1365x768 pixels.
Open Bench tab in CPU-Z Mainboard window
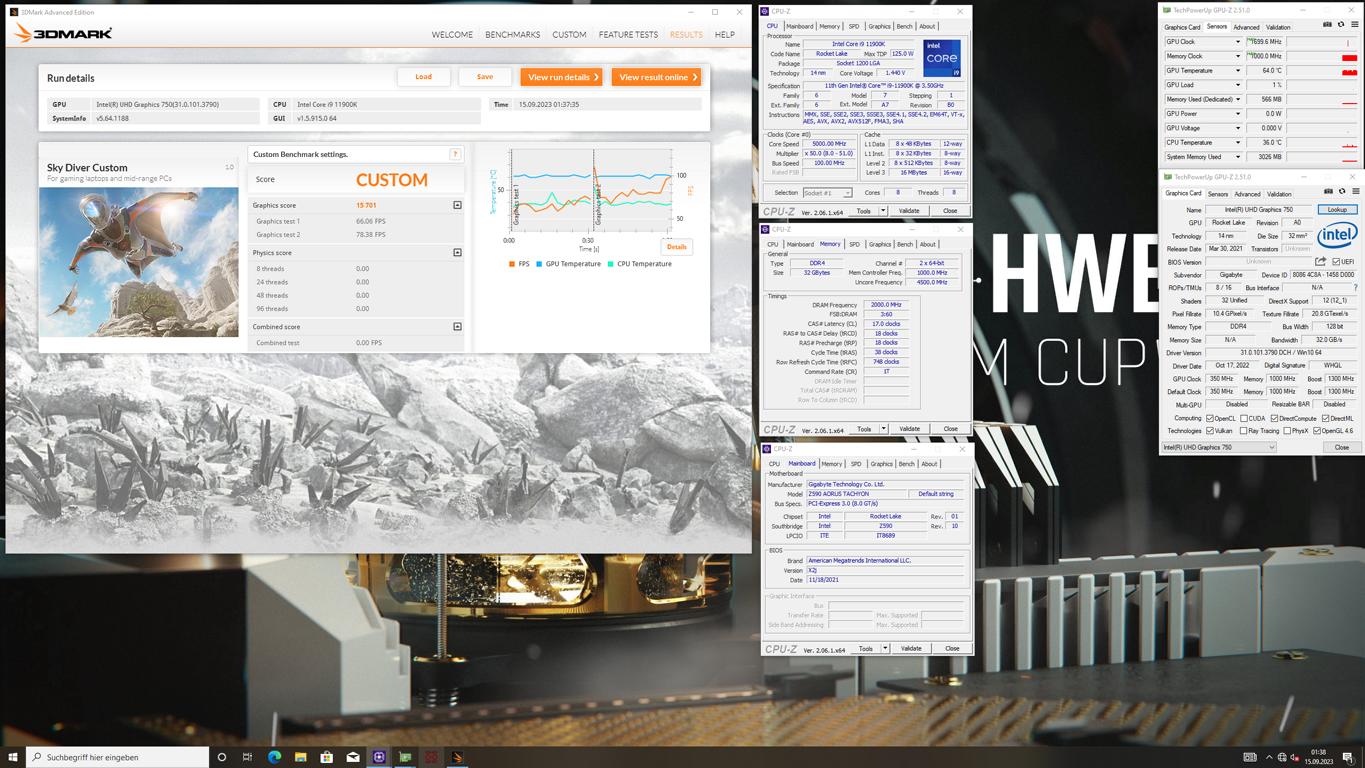pyautogui.click(x=906, y=464)
